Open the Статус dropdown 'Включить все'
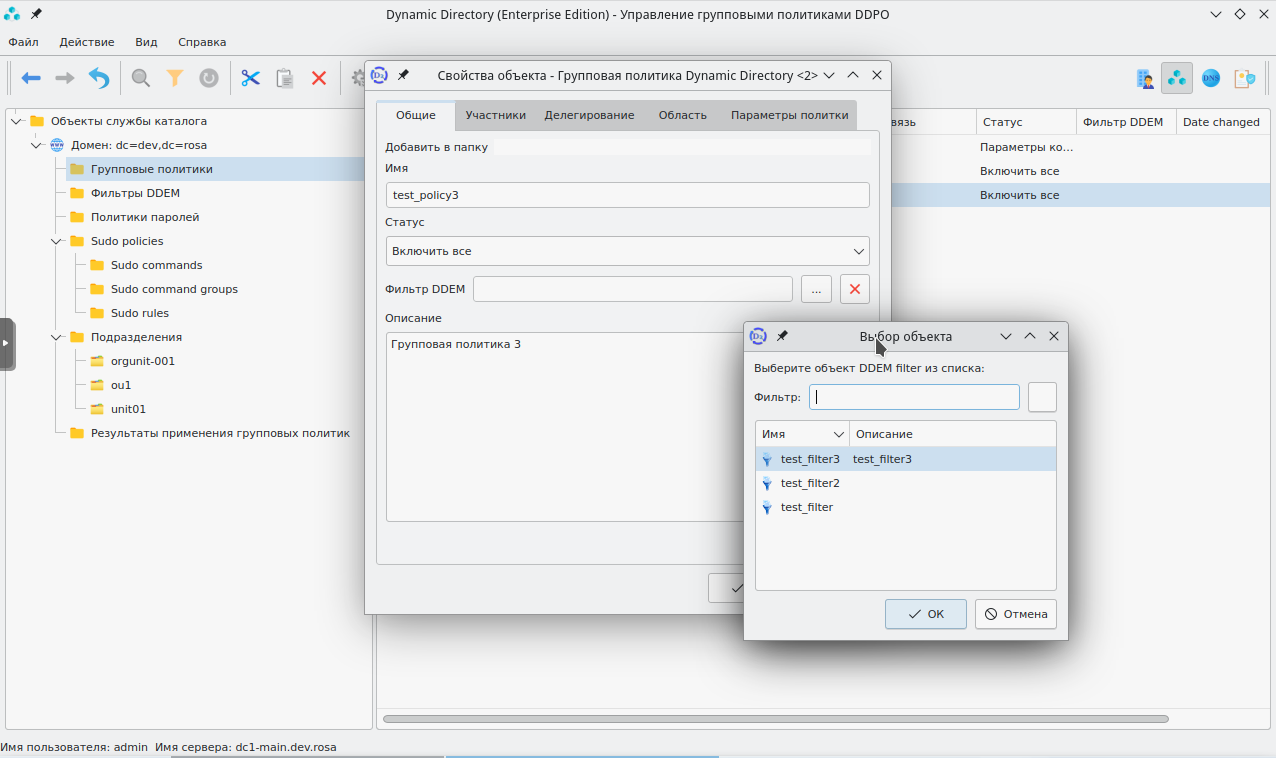 (x=627, y=251)
